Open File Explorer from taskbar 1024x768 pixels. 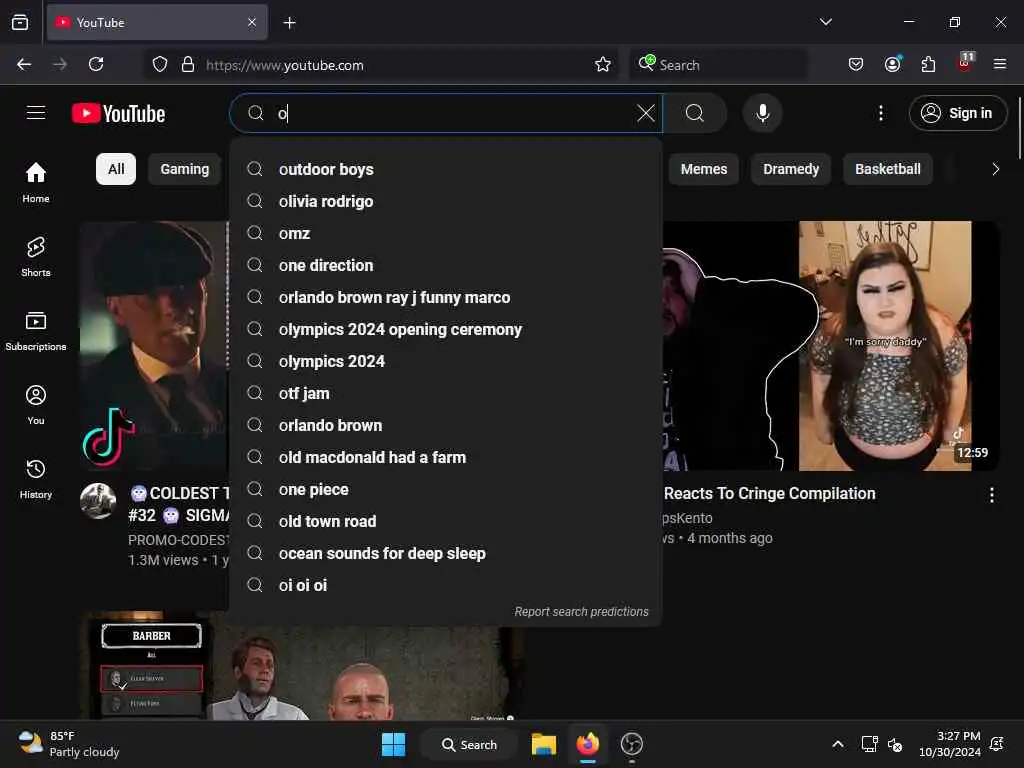pyautogui.click(x=543, y=744)
